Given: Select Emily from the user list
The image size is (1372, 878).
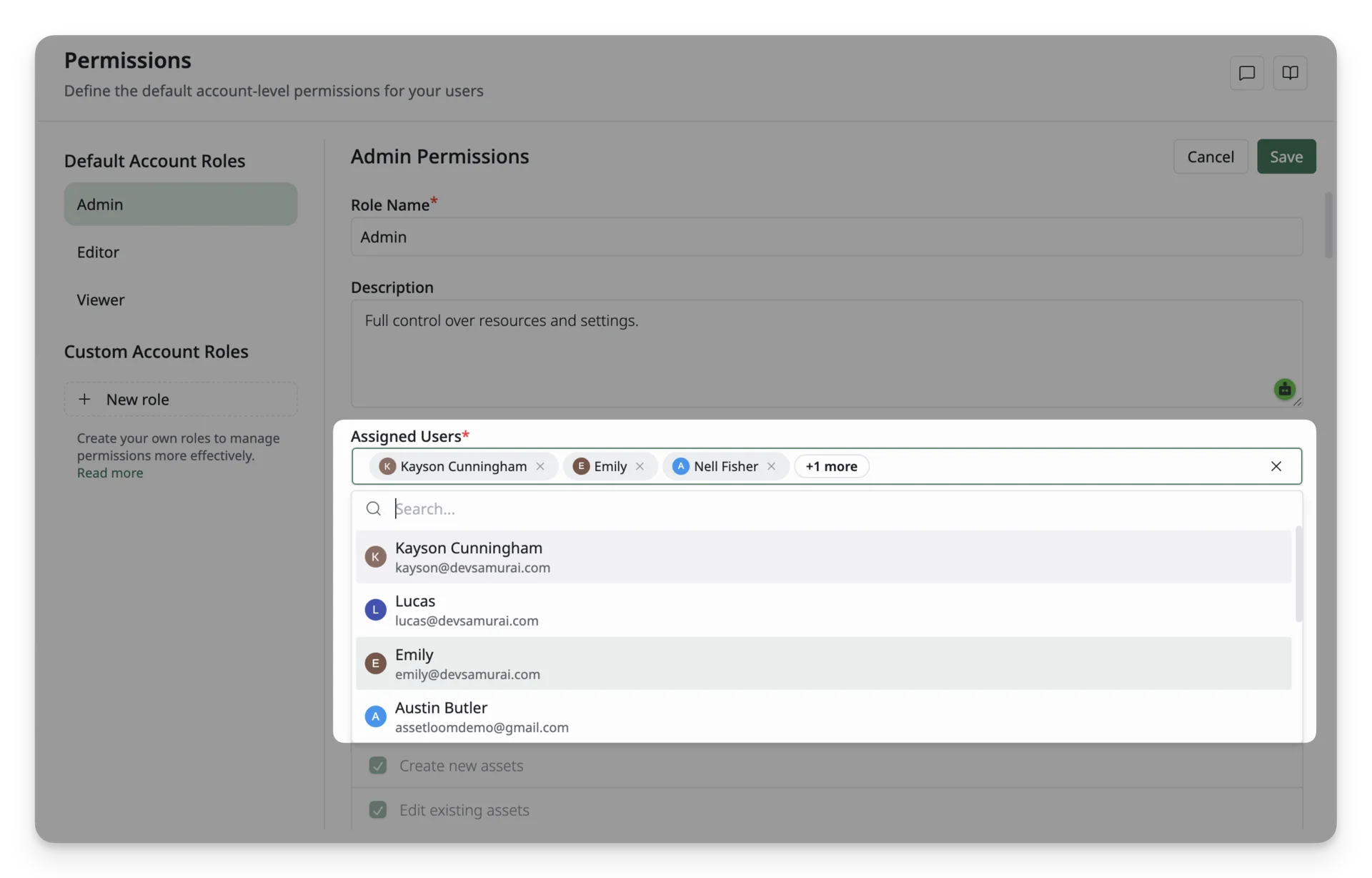Looking at the screenshot, I should click(823, 664).
